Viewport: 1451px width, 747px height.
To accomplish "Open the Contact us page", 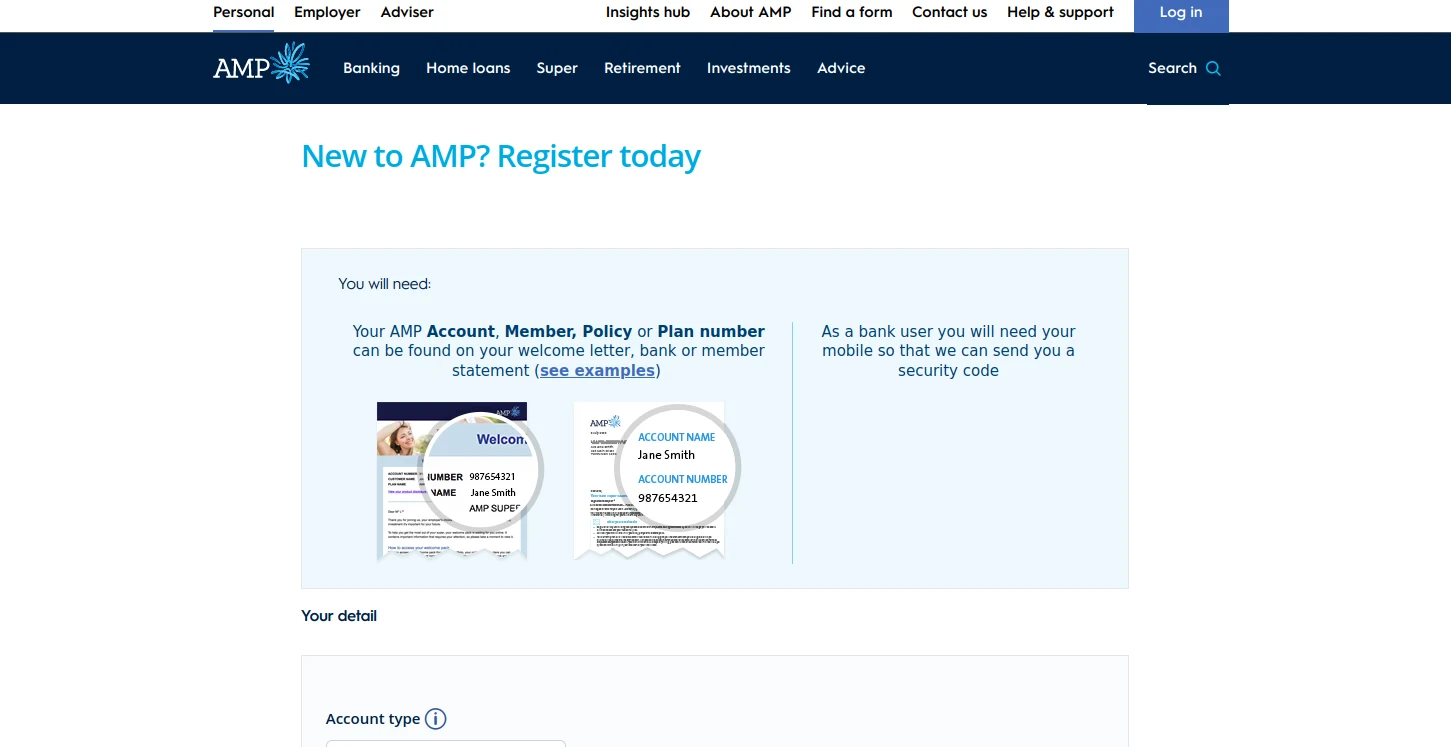I will (x=949, y=12).
